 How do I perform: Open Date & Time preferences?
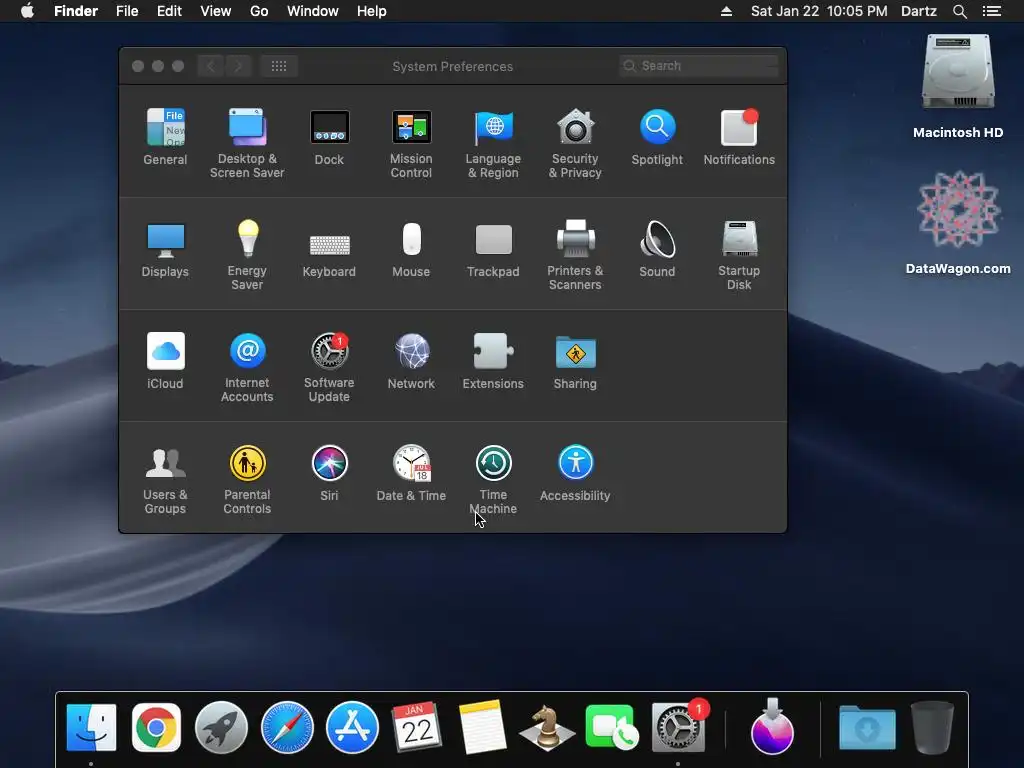pos(411,473)
